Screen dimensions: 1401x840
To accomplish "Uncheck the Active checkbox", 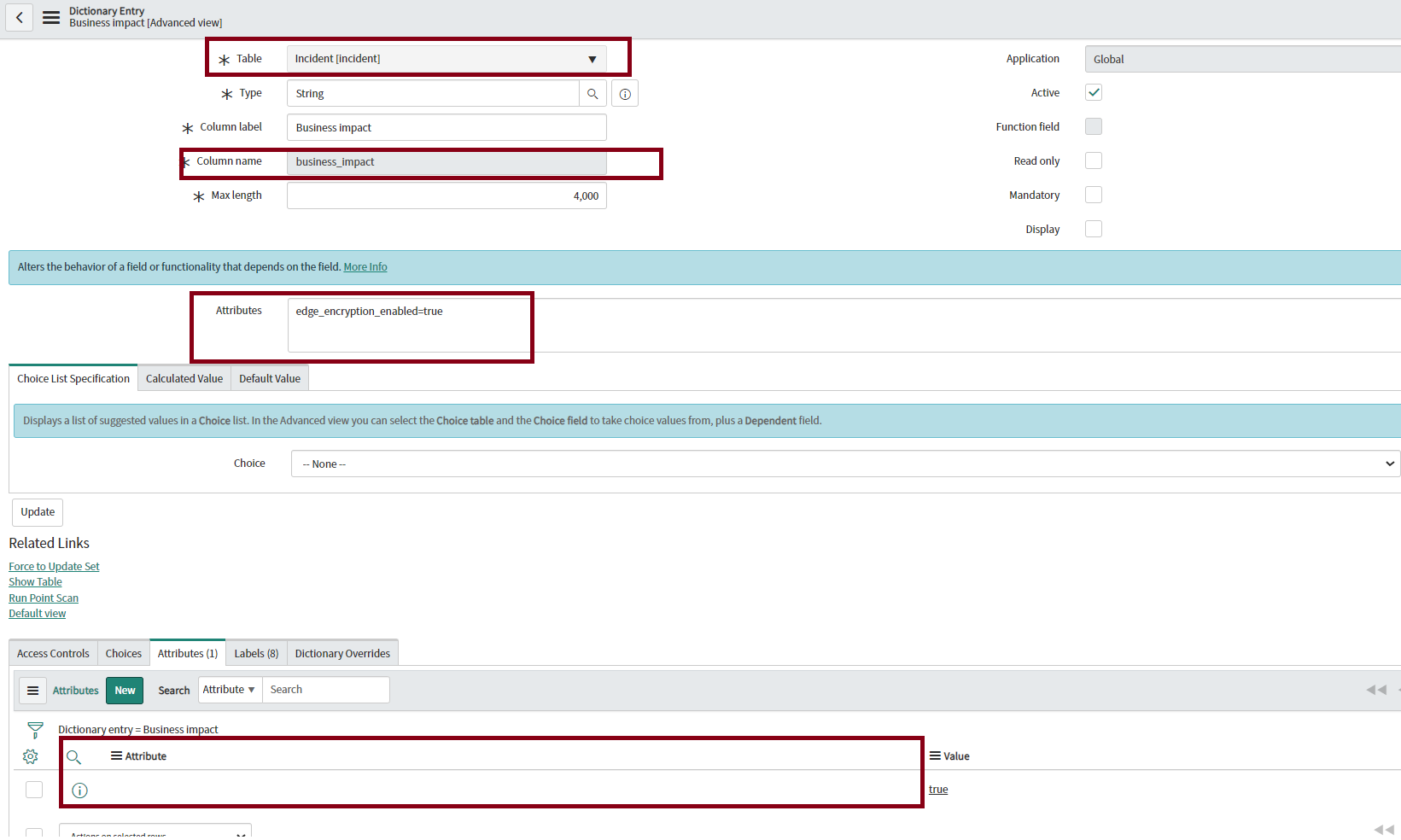I will [1093, 92].
